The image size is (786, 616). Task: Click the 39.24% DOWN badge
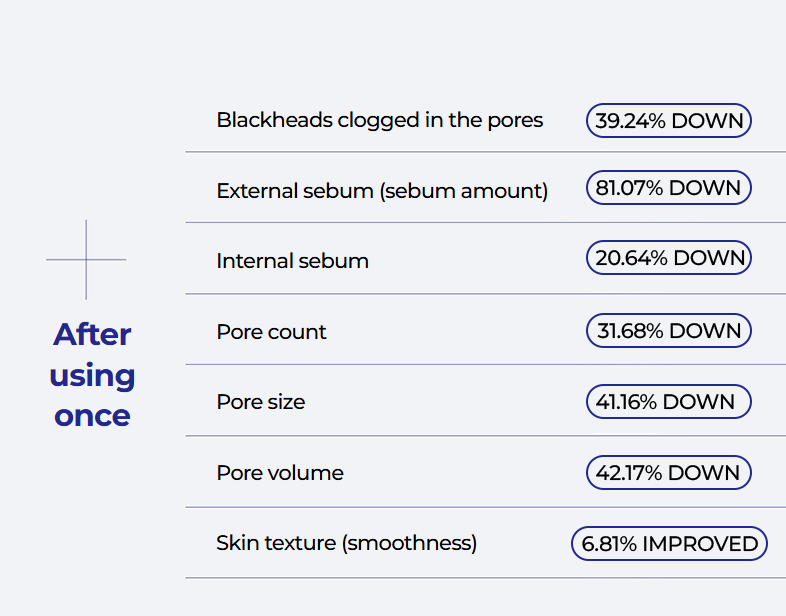point(669,120)
